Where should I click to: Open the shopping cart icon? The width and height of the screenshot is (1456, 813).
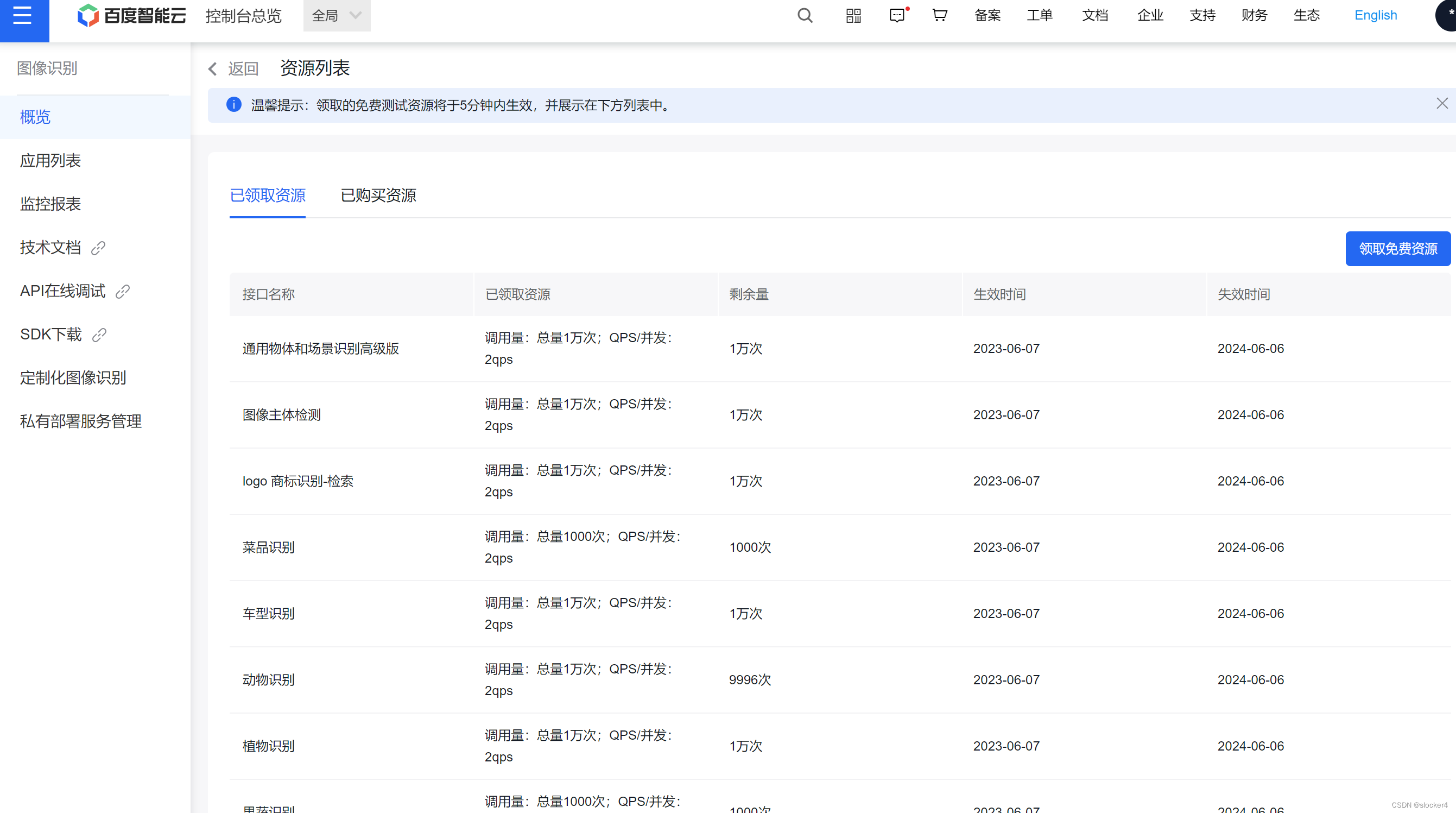pyautogui.click(x=939, y=15)
